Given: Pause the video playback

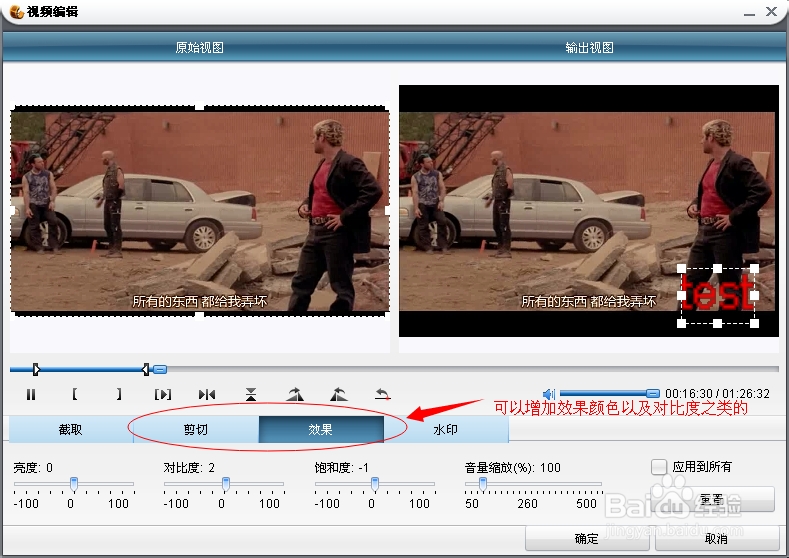Looking at the screenshot, I should tap(31, 394).
